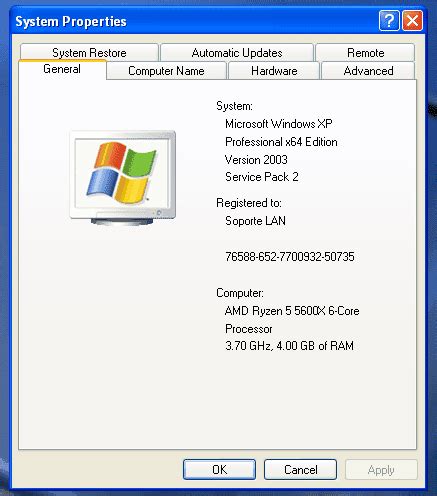This screenshot has width=437, height=496.
Task: Click the greyed-out Apply button
Action: tap(381, 470)
